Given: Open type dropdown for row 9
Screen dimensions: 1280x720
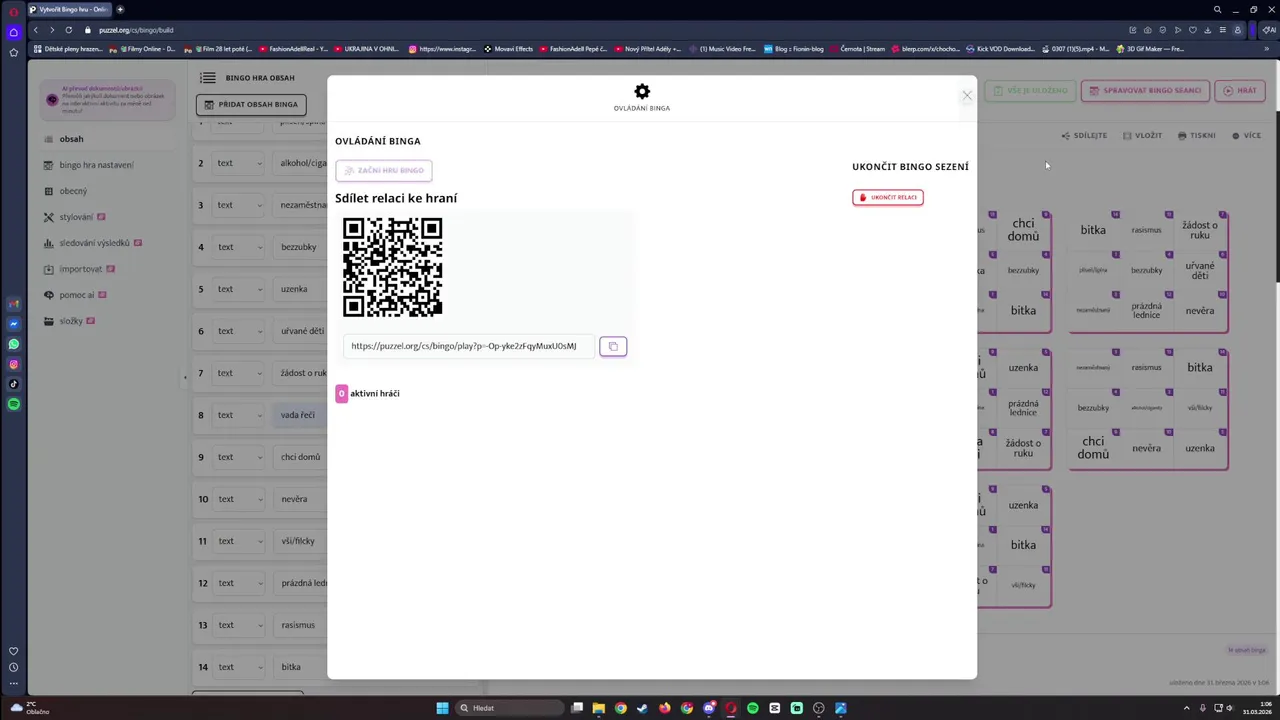Looking at the screenshot, I should [240, 457].
